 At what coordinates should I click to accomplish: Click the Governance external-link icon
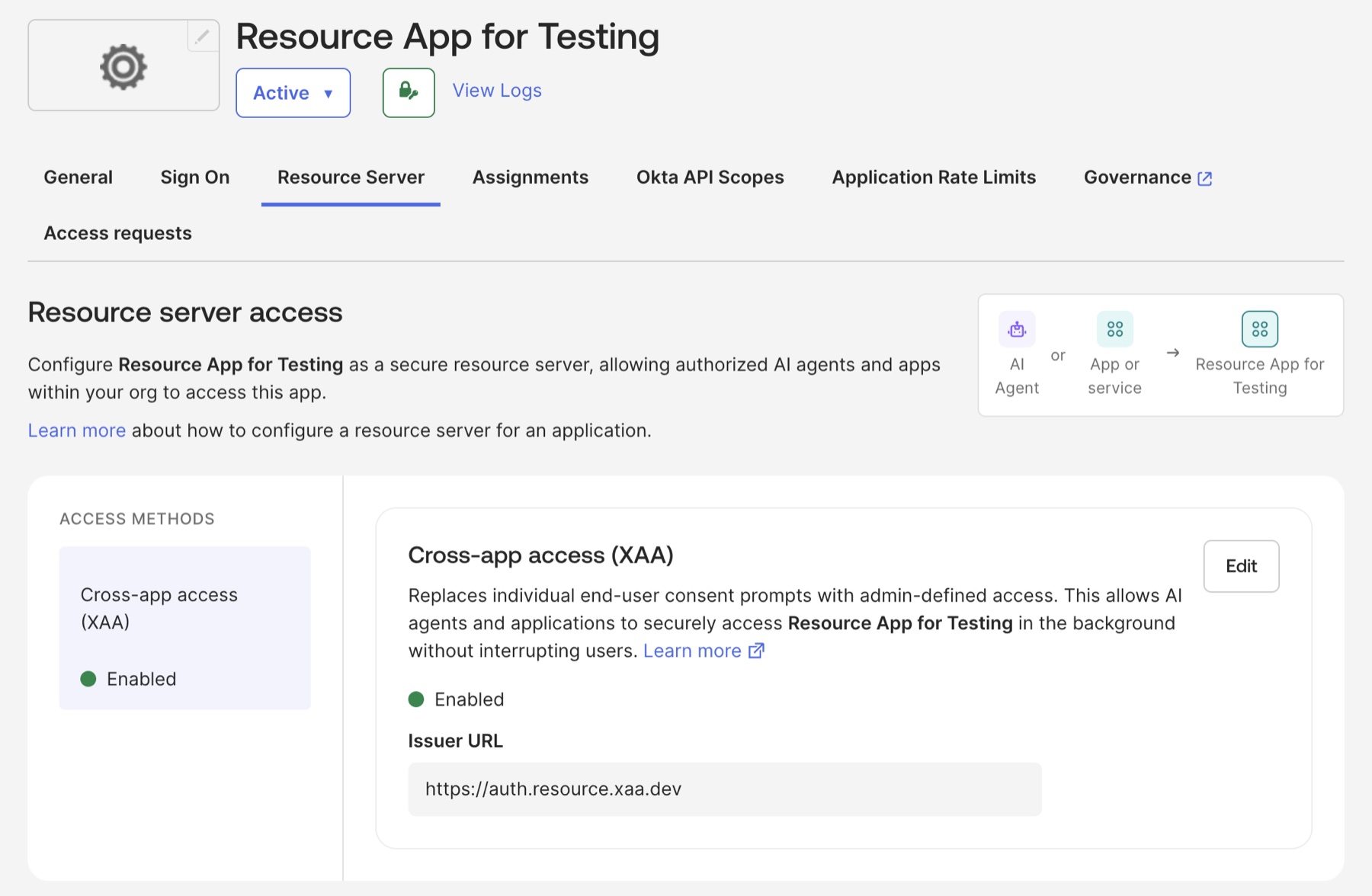(x=1205, y=179)
